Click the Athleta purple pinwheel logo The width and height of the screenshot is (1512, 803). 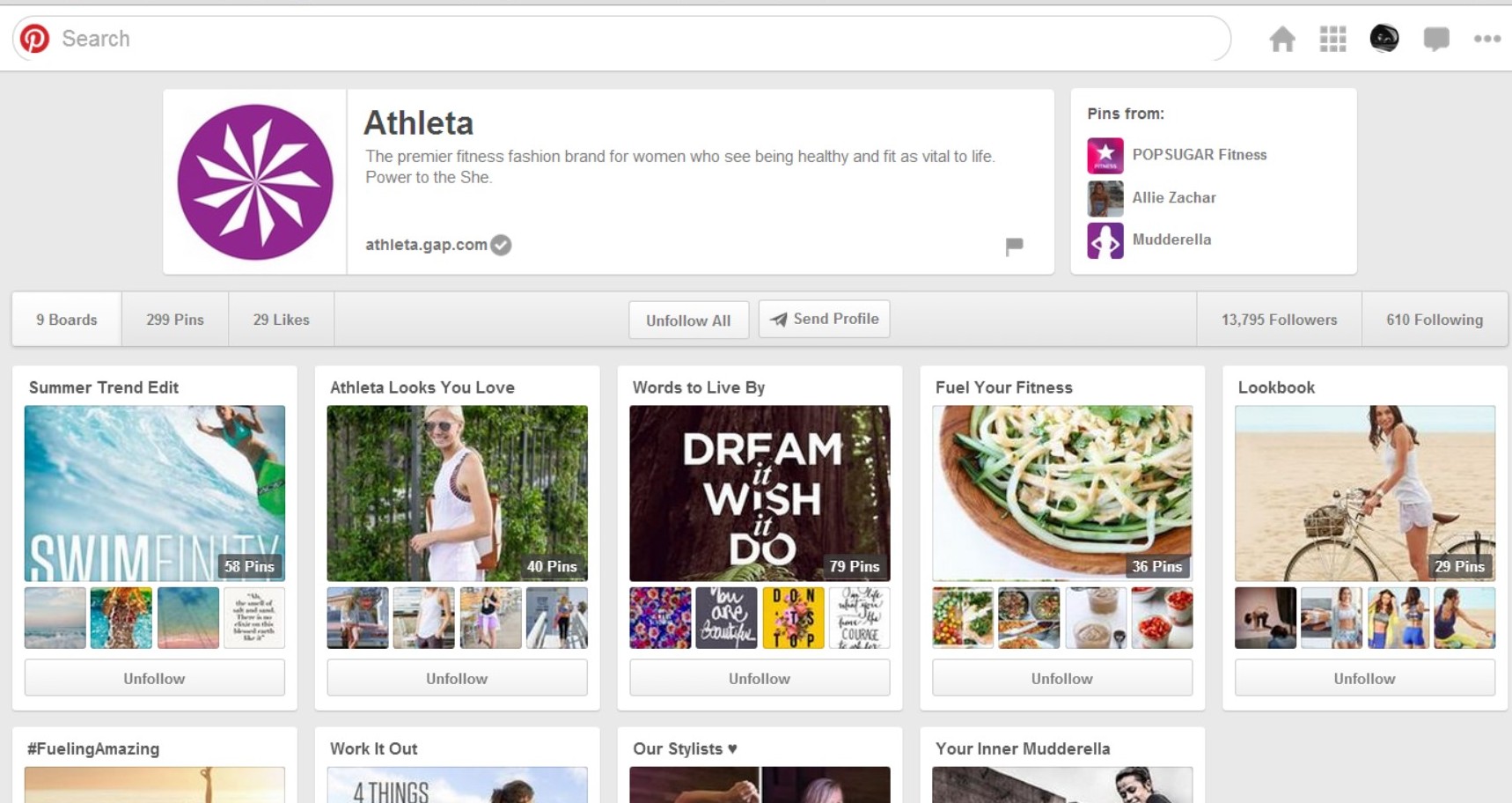tap(255, 182)
